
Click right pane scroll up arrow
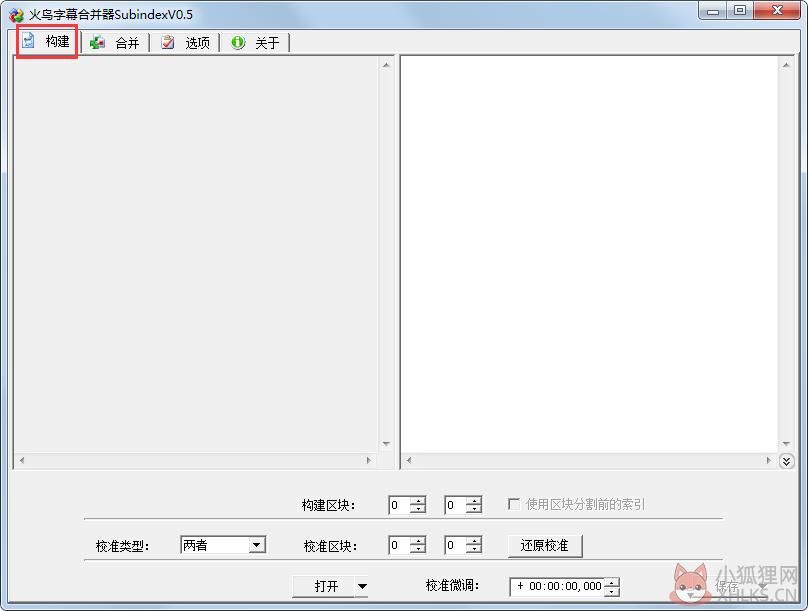tap(785, 65)
